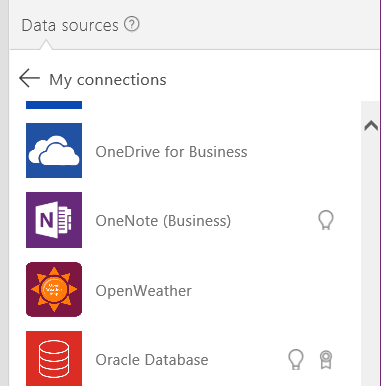The width and height of the screenshot is (381, 386).
Task: Click the lightbulb icon beside OneNote (Business)
Action: [326, 220]
